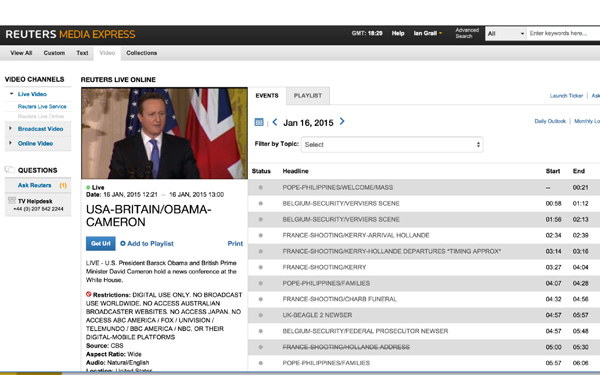
Task: Select the Video tab
Action: (107, 53)
